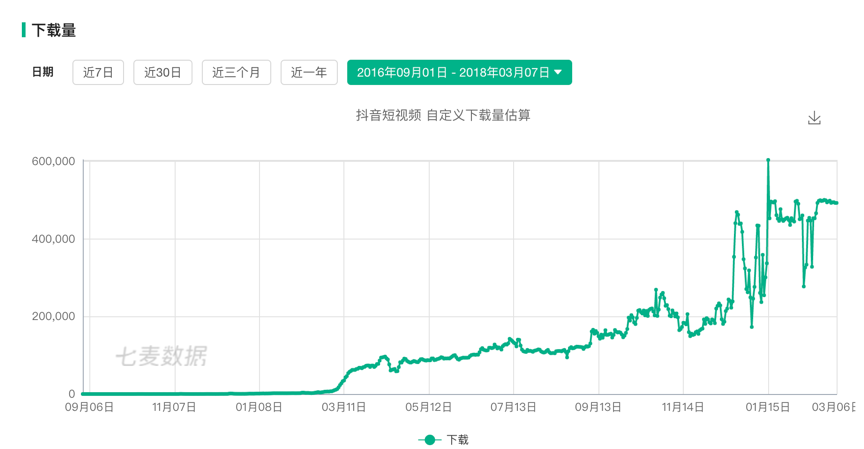The width and height of the screenshot is (864, 449).
Task: Select the 近7日 range
Action: 98,73
